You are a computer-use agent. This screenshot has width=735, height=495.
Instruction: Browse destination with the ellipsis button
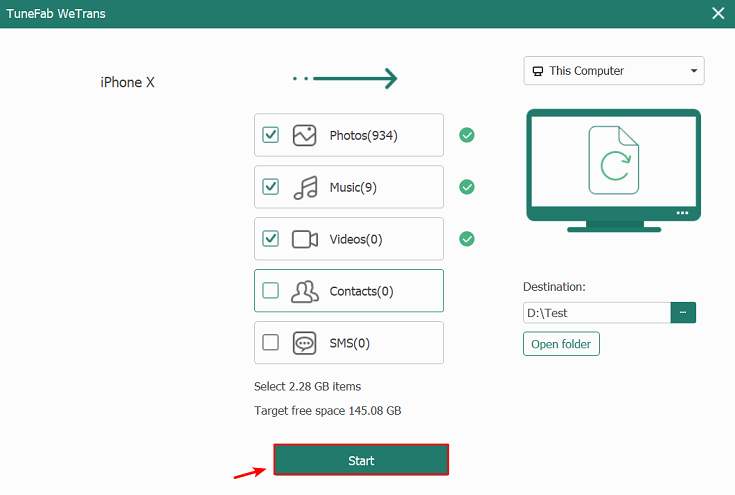tap(683, 313)
